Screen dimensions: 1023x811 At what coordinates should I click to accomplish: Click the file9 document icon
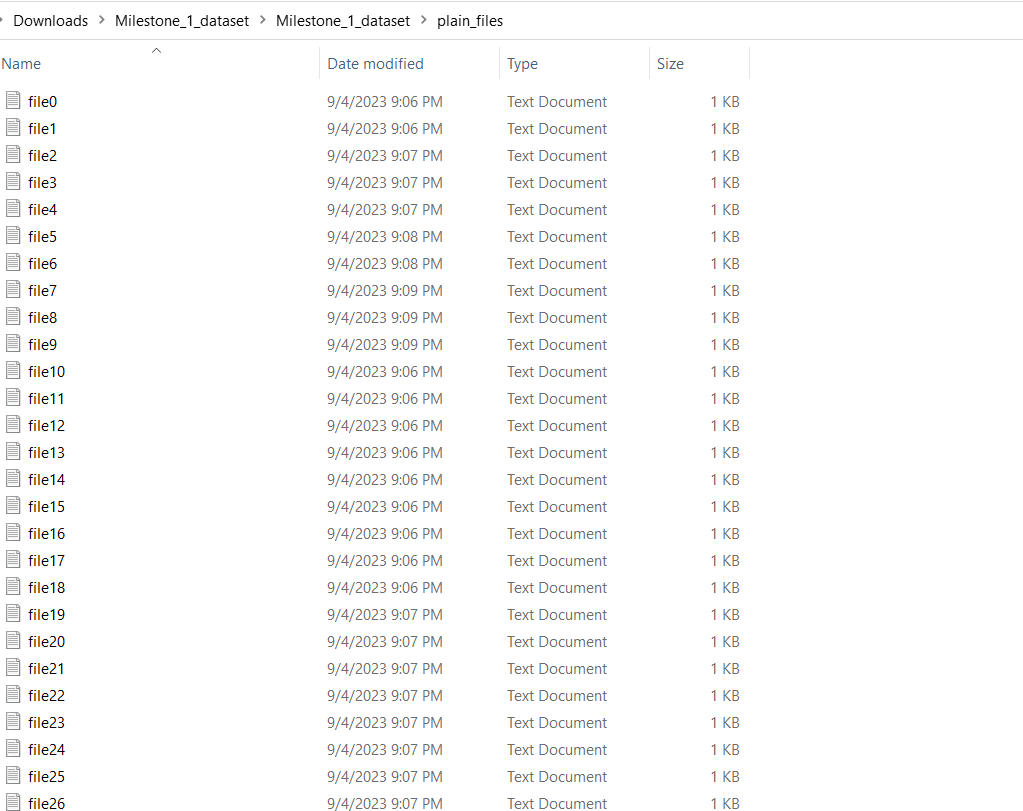[x=11, y=344]
